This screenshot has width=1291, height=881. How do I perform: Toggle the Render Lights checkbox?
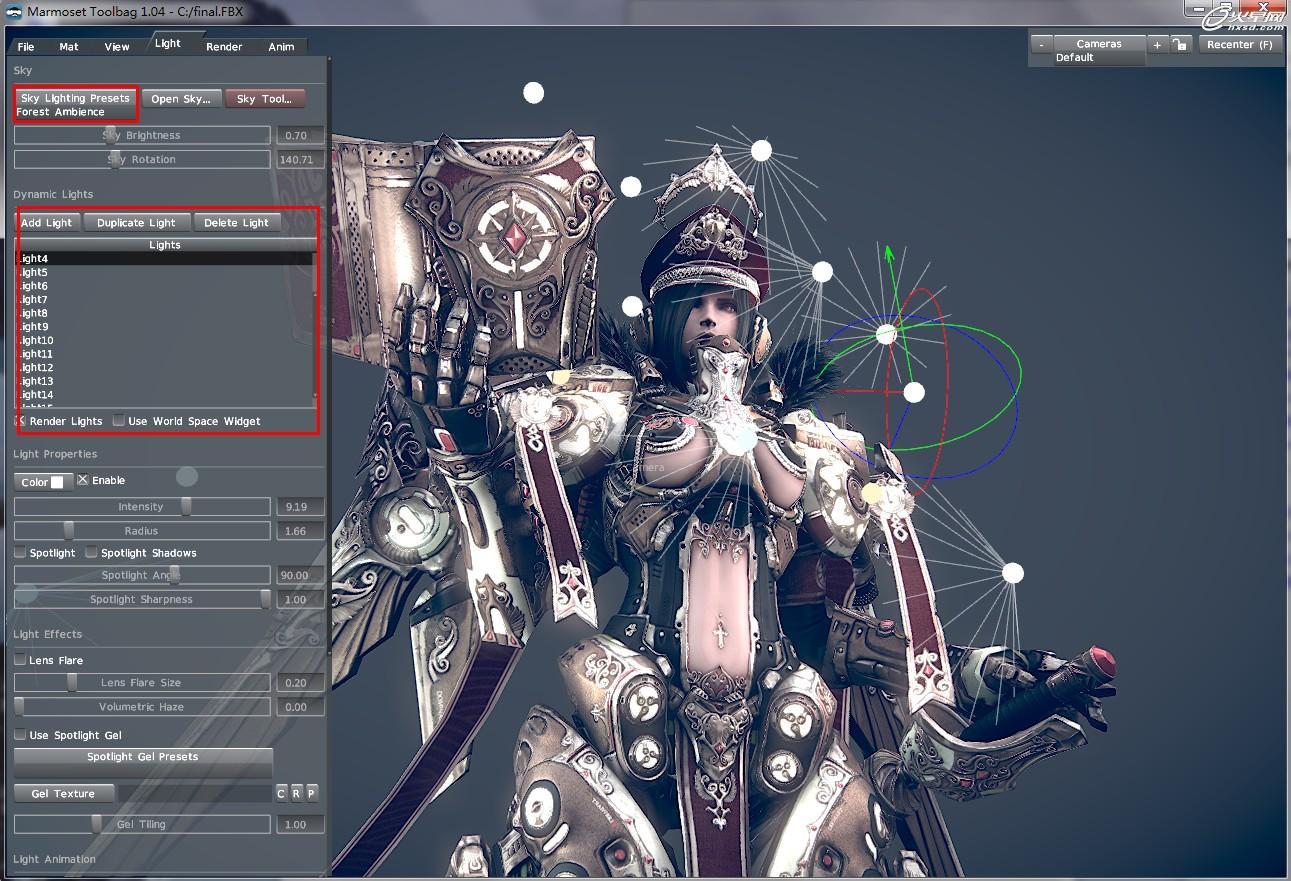[21, 421]
